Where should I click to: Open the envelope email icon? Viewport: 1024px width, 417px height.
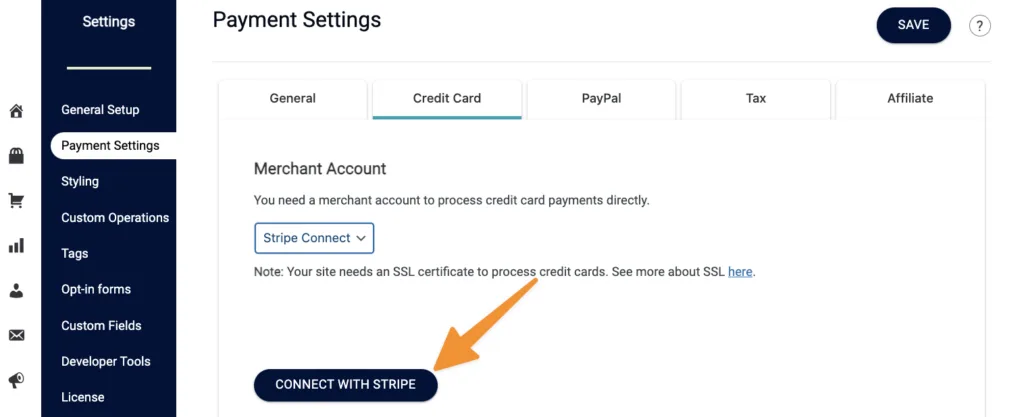coord(16,335)
